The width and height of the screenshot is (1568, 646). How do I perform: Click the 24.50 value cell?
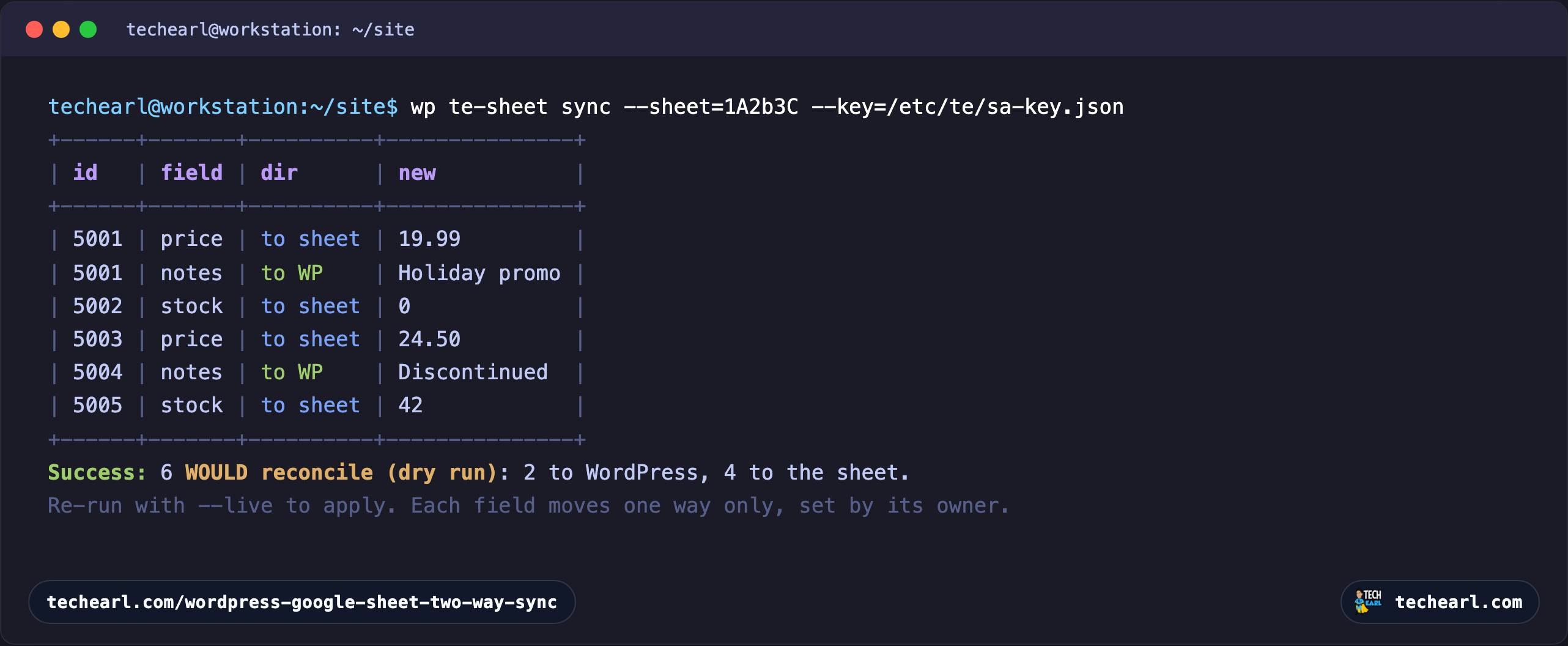[x=429, y=339]
